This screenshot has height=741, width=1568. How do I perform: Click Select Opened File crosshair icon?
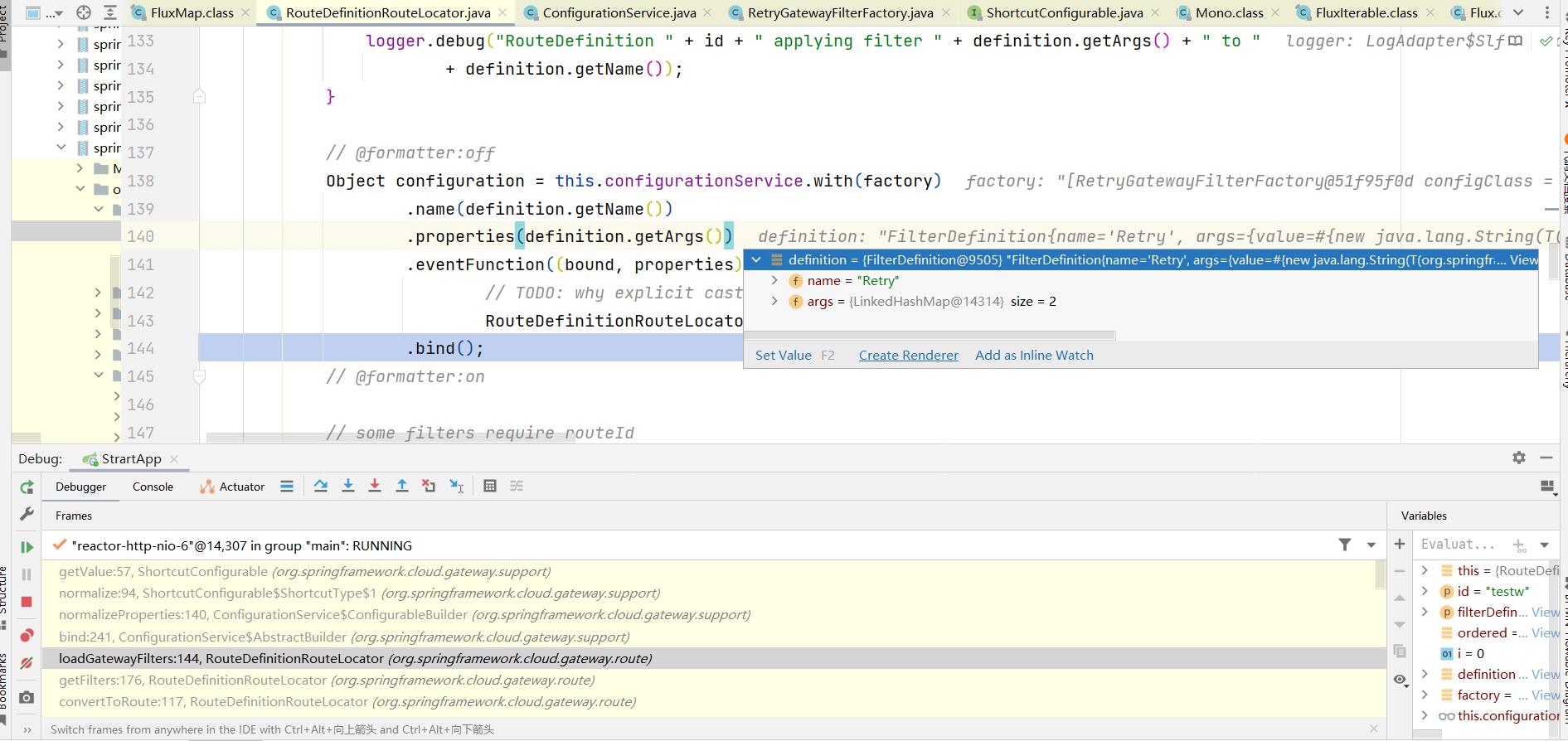84,12
